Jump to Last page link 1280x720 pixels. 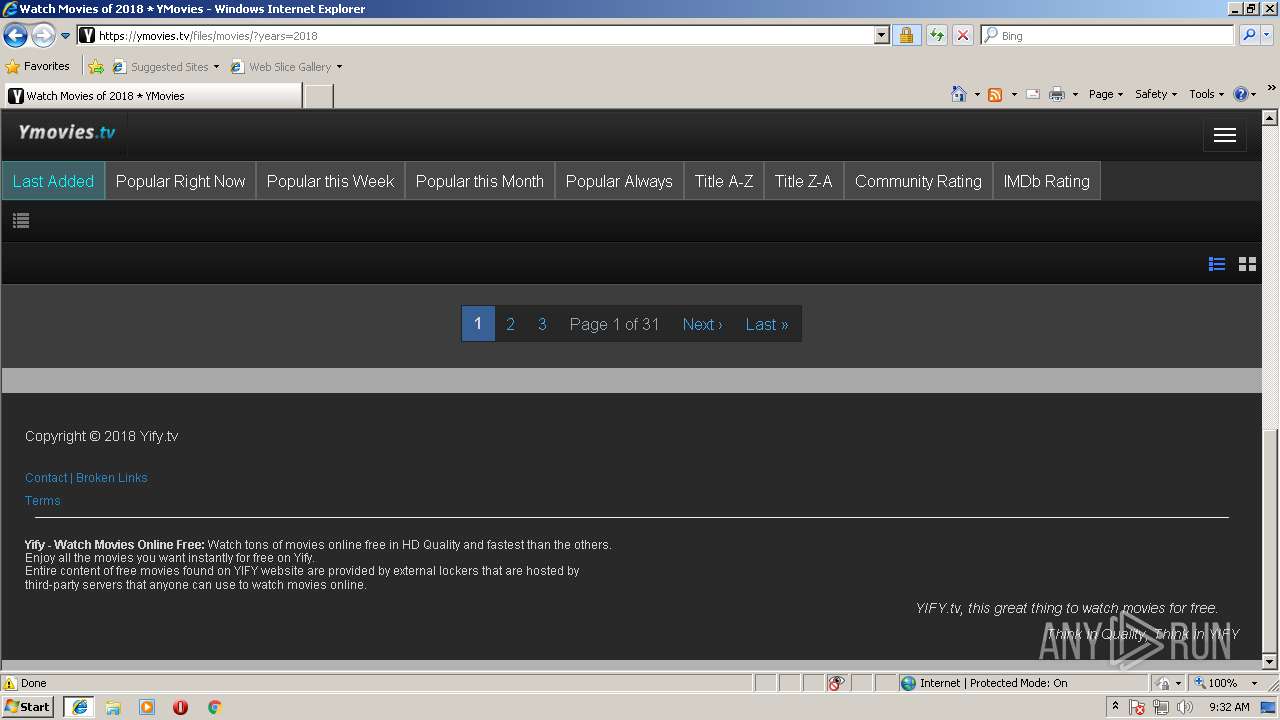(767, 324)
